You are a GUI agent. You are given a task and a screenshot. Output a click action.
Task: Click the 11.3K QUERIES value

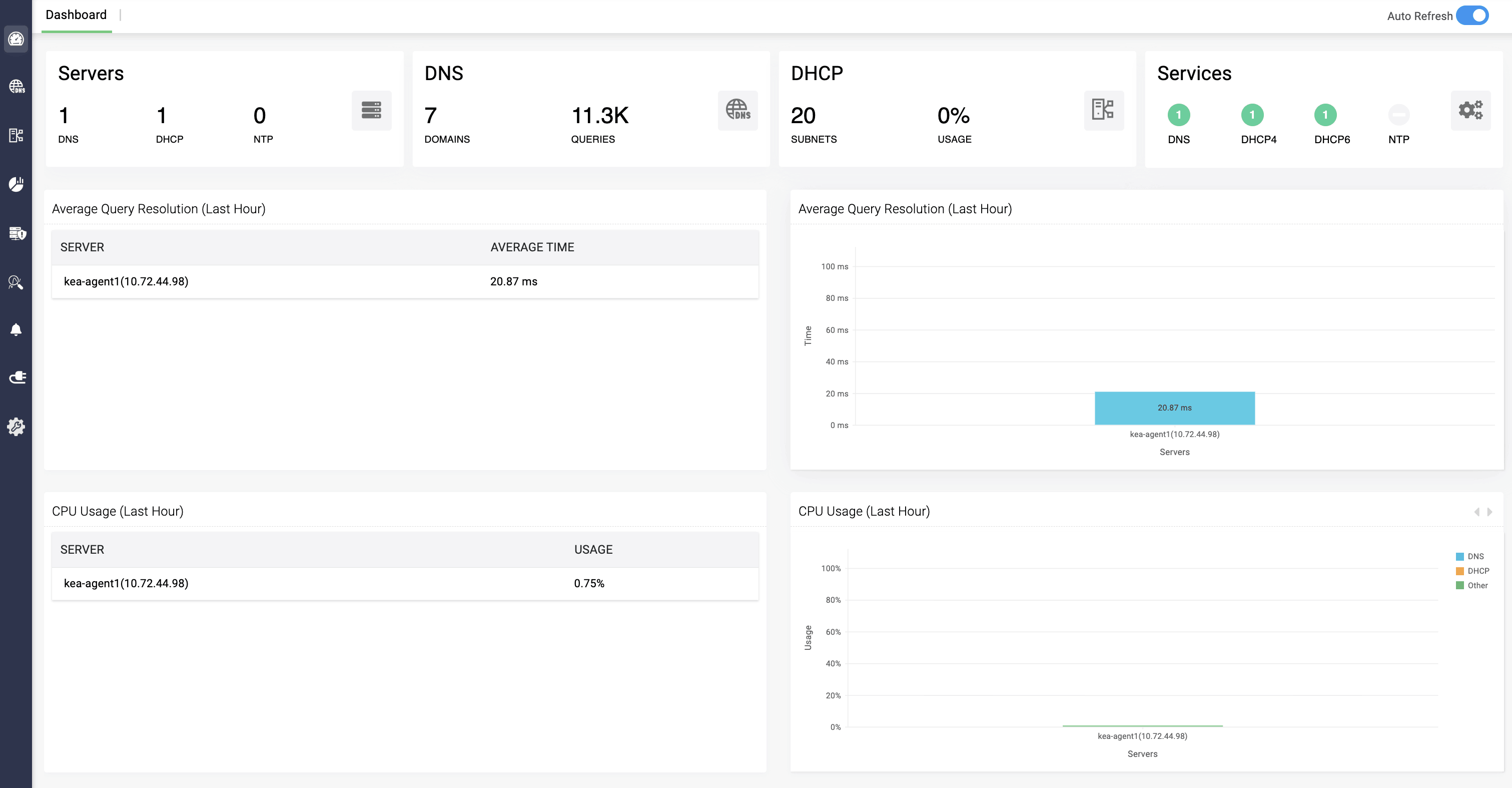pyautogui.click(x=600, y=116)
